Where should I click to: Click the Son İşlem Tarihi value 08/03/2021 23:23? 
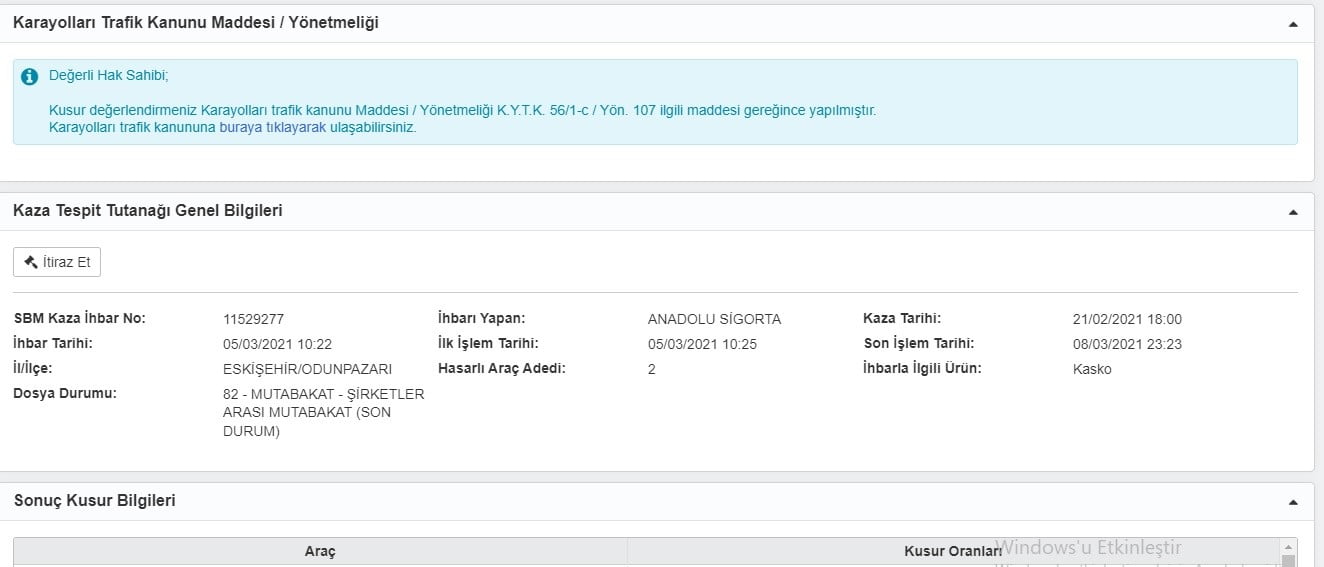(1127, 344)
